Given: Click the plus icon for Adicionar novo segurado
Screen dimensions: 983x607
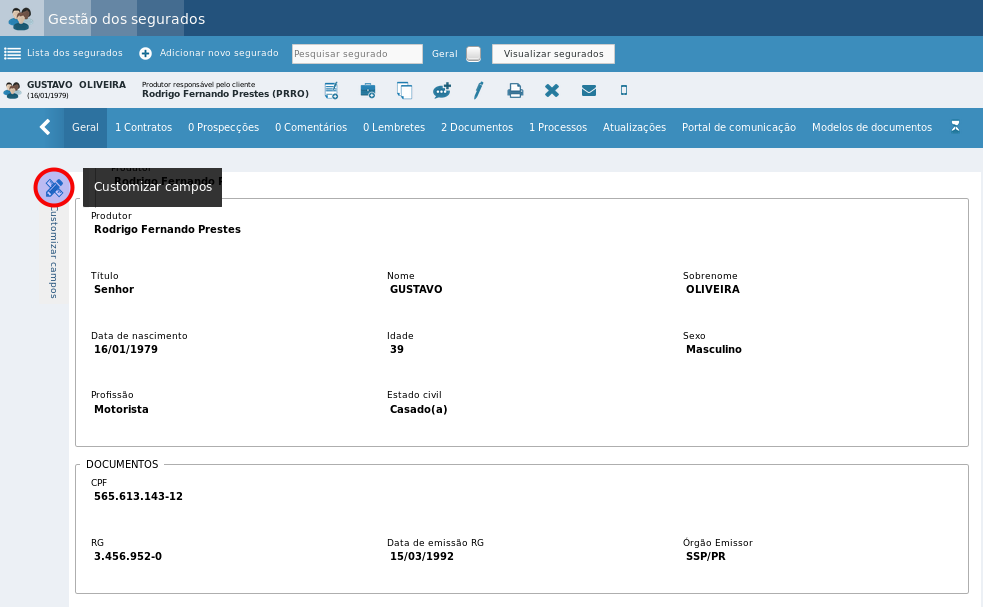Looking at the screenshot, I should pyautogui.click(x=145, y=53).
